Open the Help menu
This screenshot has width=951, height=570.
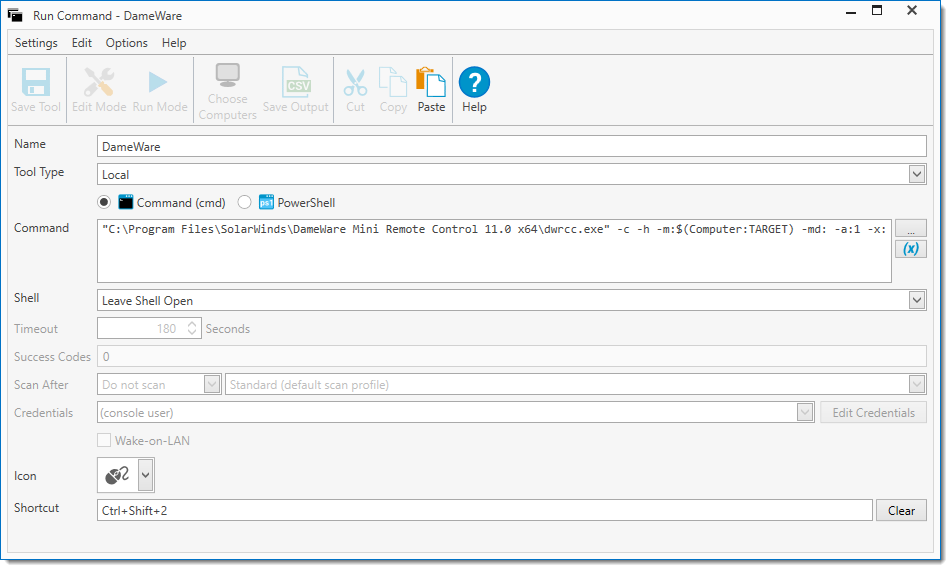pos(174,42)
